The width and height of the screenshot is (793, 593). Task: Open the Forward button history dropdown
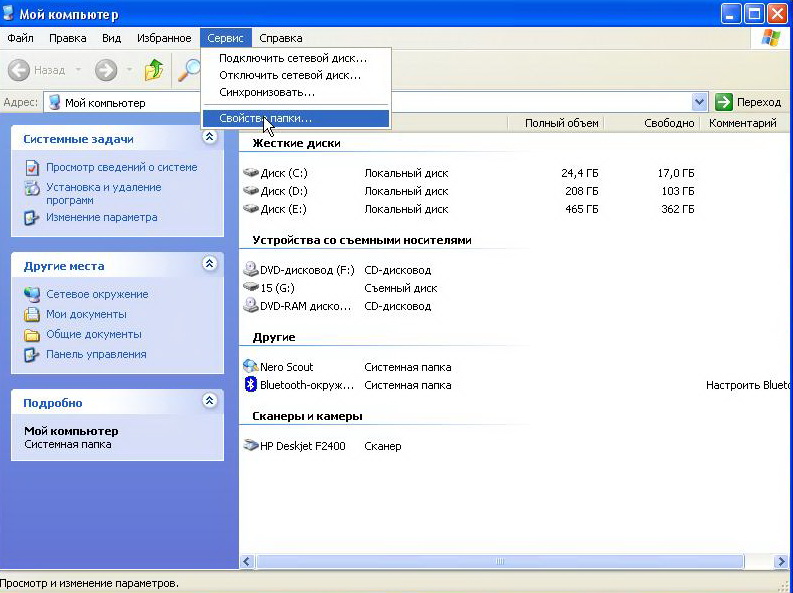tap(129, 70)
